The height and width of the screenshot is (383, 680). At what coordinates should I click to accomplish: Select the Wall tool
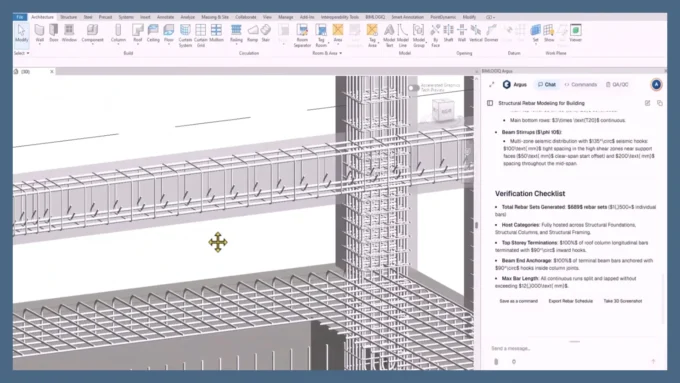39,33
